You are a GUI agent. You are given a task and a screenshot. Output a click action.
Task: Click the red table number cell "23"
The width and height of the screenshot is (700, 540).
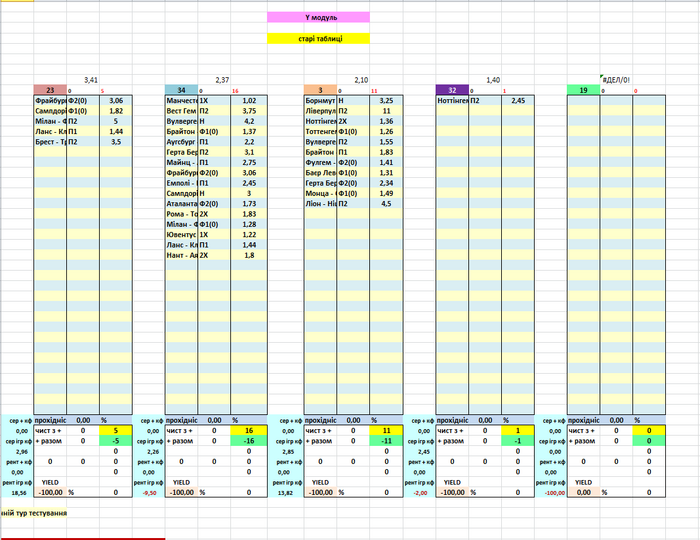pyautogui.click(x=50, y=90)
